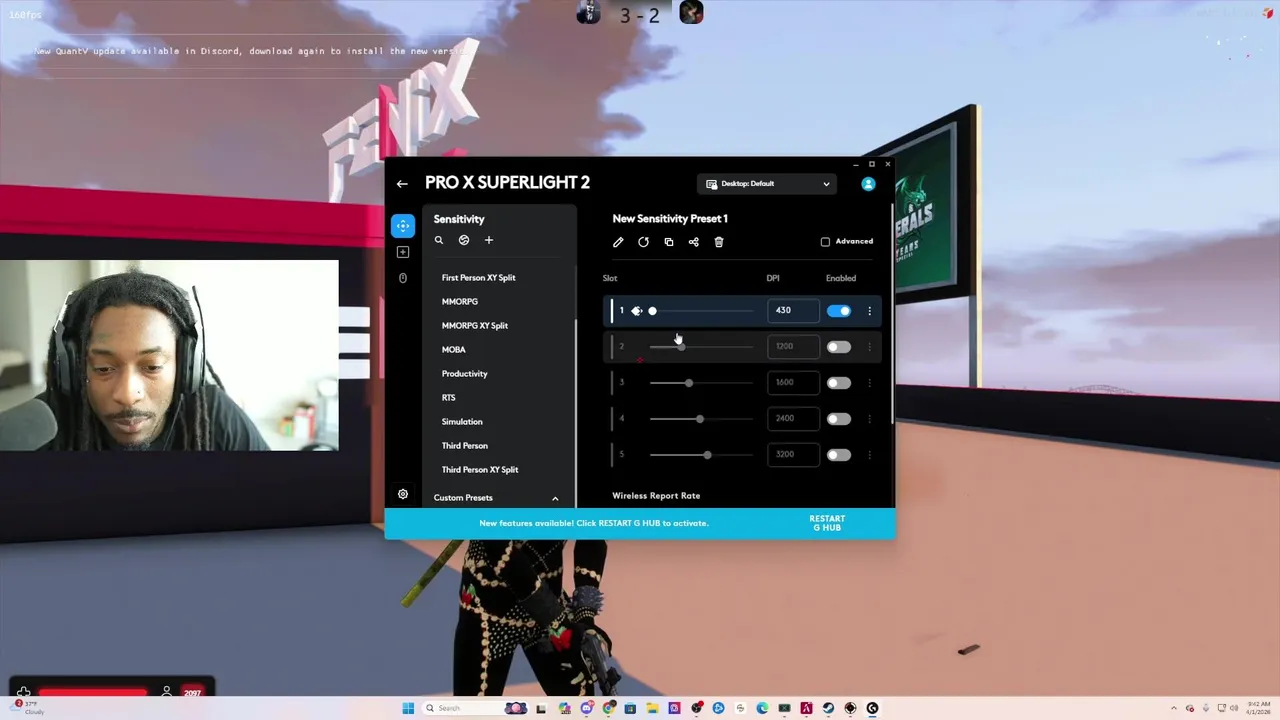1280x720 pixels.
Task: Share the preset using share icon
Action: tap(694, 242)
